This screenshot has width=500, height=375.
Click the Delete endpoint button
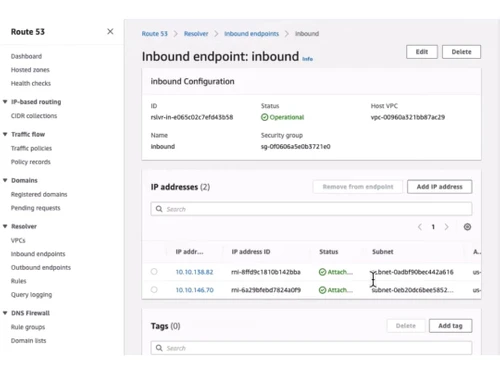(x=461, y=52)
